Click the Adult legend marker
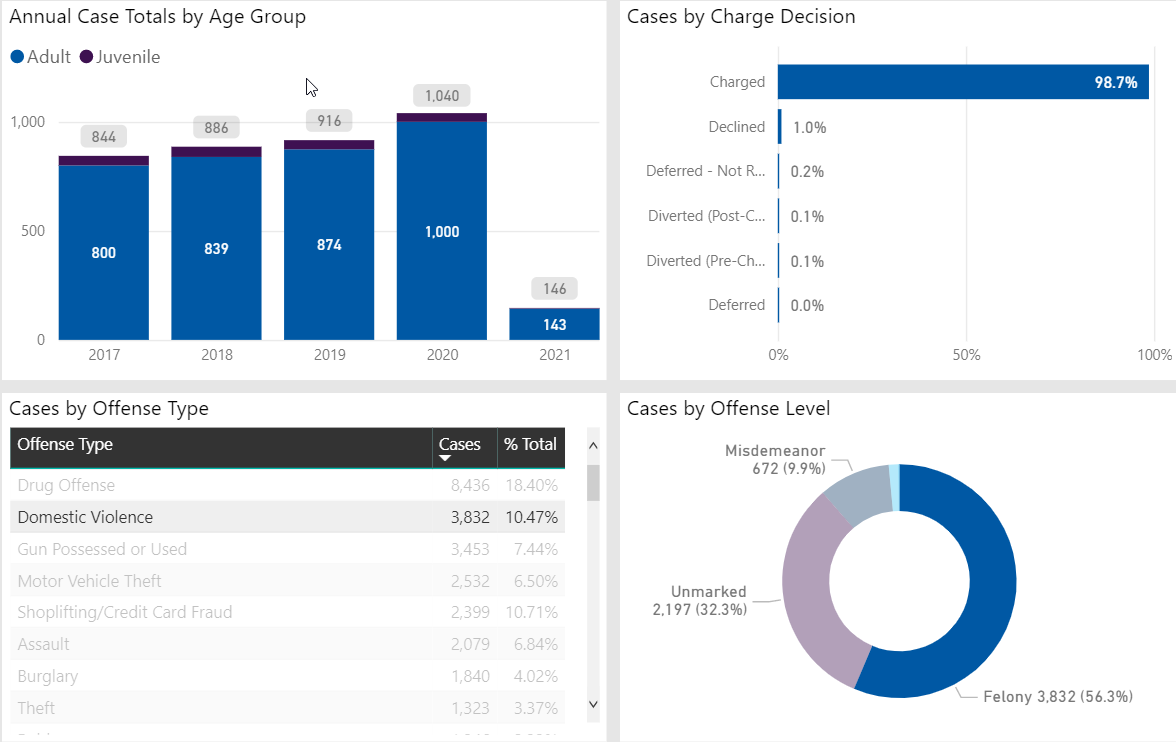This screenshot has width=1176, height=742. pyautogui.click(x=17, y=57)
